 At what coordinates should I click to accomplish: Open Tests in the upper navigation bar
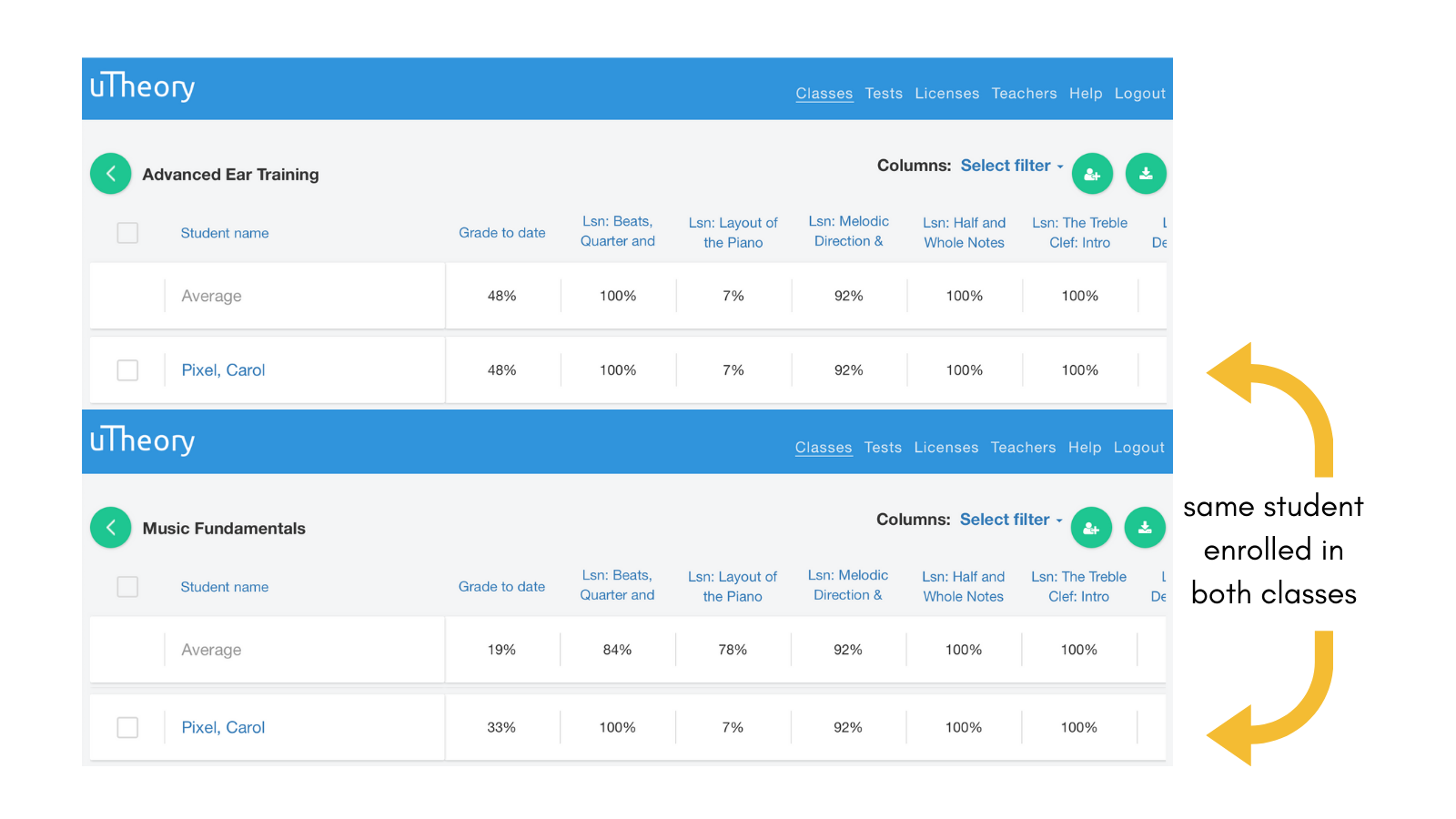(x=884, y=94)
